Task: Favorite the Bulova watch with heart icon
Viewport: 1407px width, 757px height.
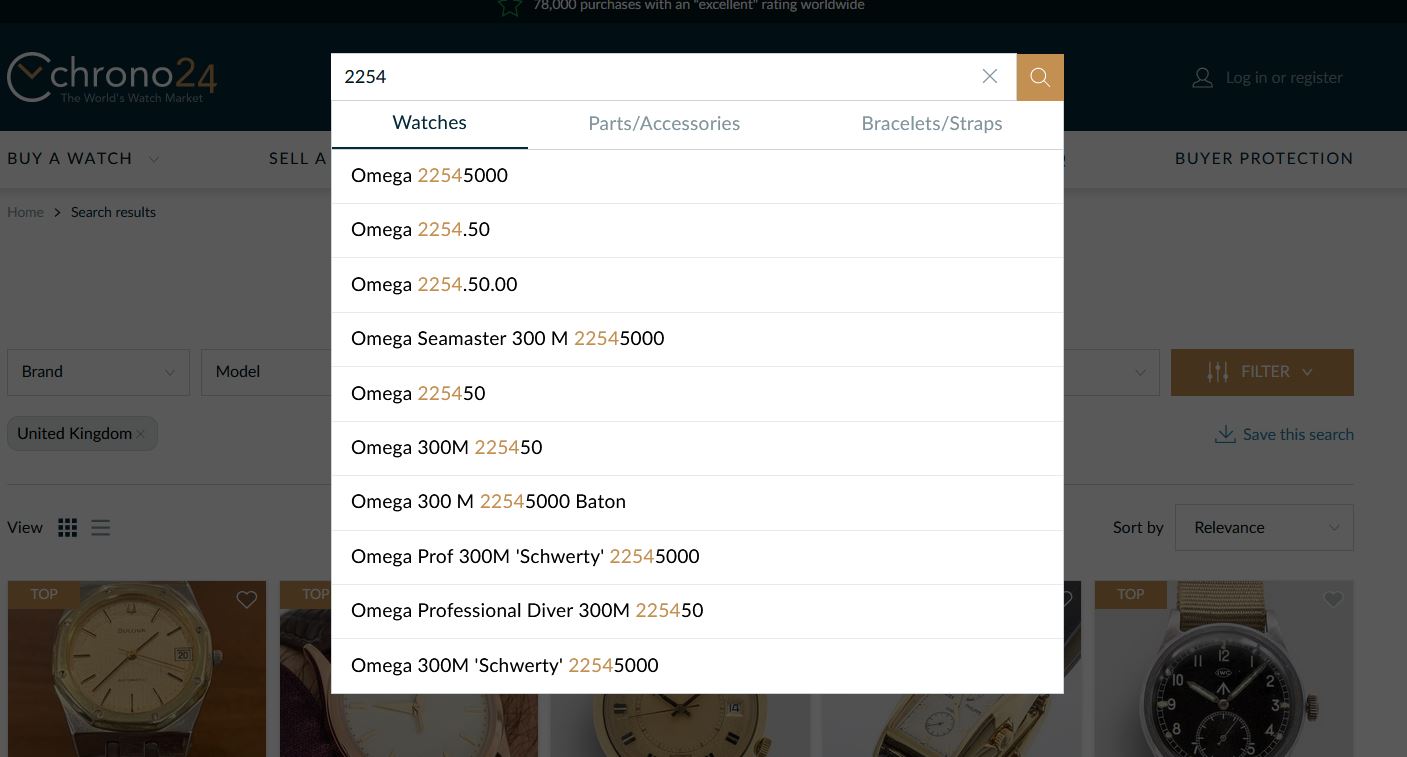Action: (x=247, y=599)
